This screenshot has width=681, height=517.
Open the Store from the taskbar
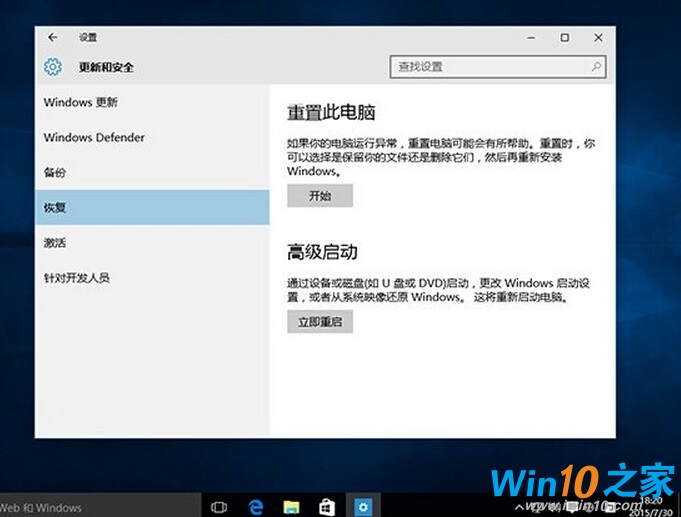pyautogui.click(x=327, y=507)
